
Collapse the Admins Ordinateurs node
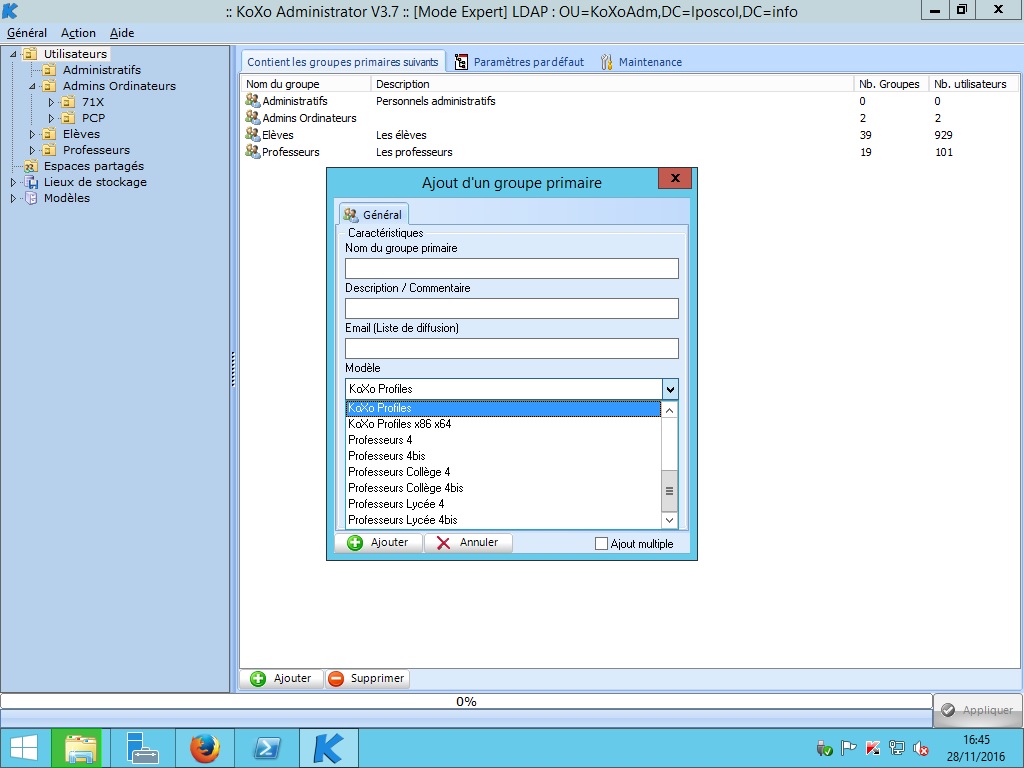(32, 86)
